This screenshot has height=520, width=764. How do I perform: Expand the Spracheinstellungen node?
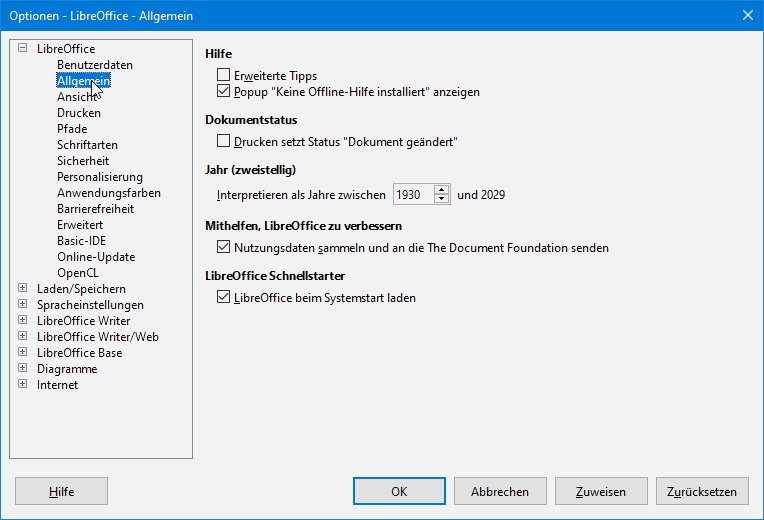click(x=22, y=304)
